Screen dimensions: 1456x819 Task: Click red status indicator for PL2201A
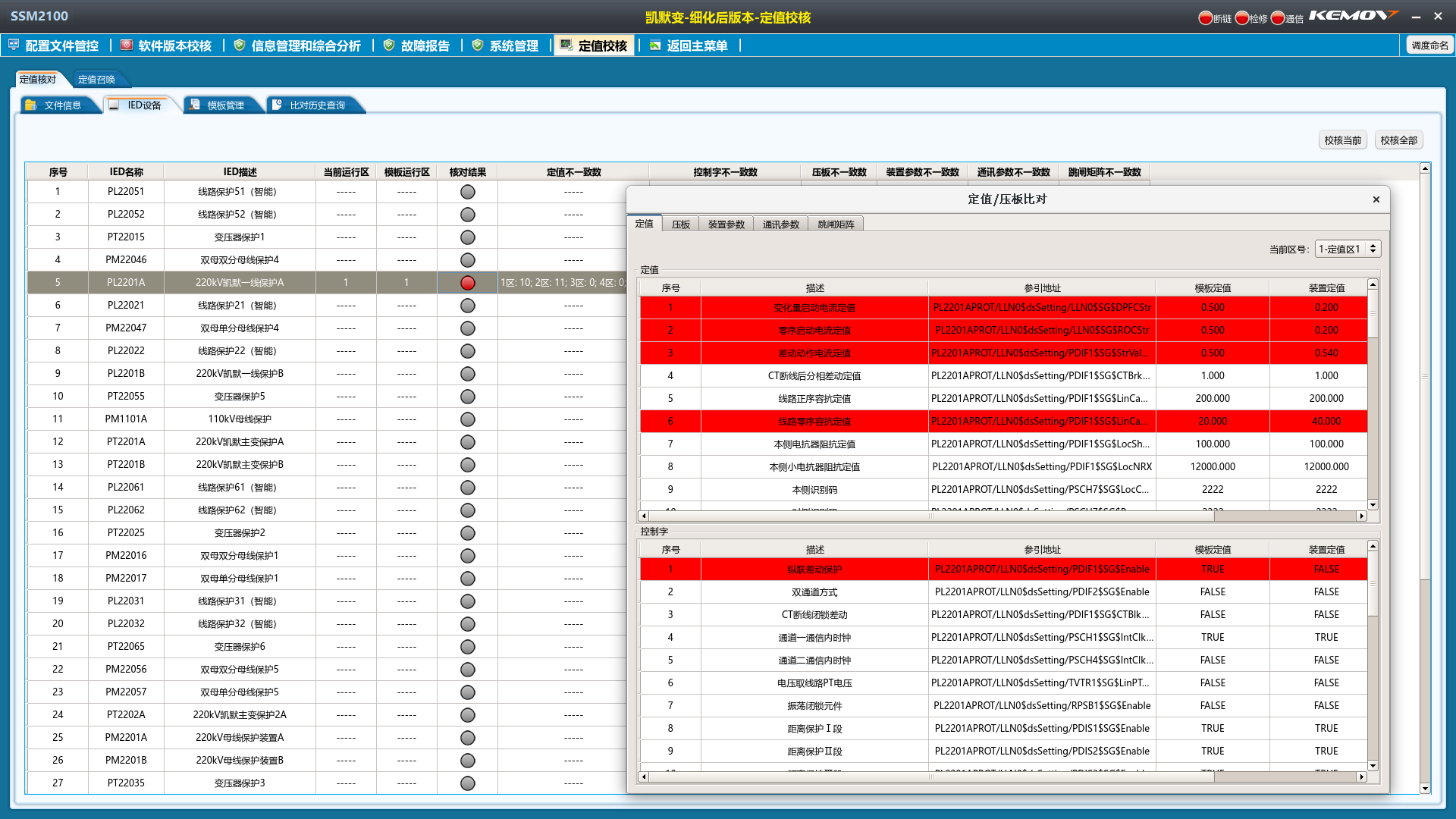pos(468,283)
